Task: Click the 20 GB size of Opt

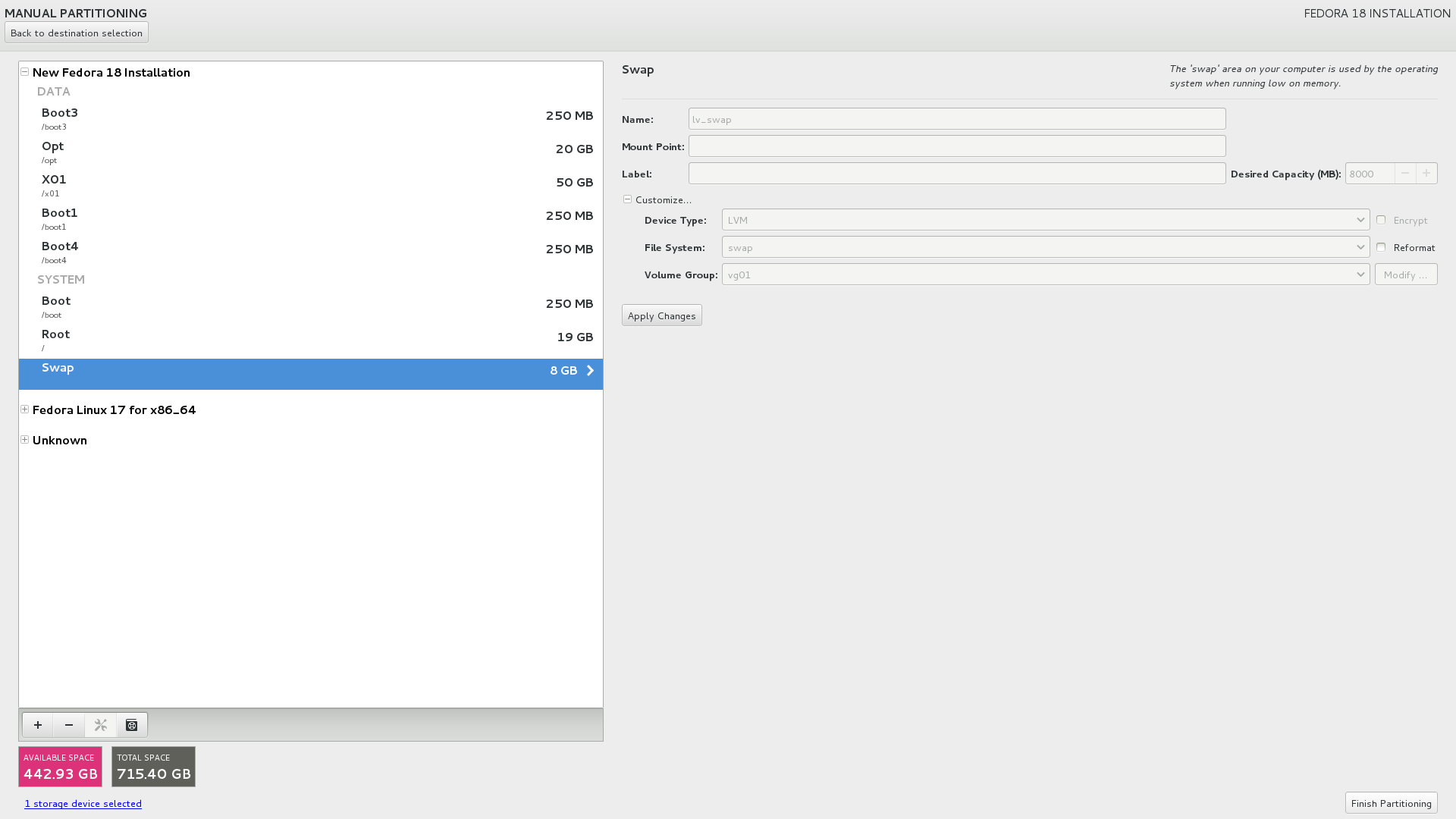Action: point(575,149)
